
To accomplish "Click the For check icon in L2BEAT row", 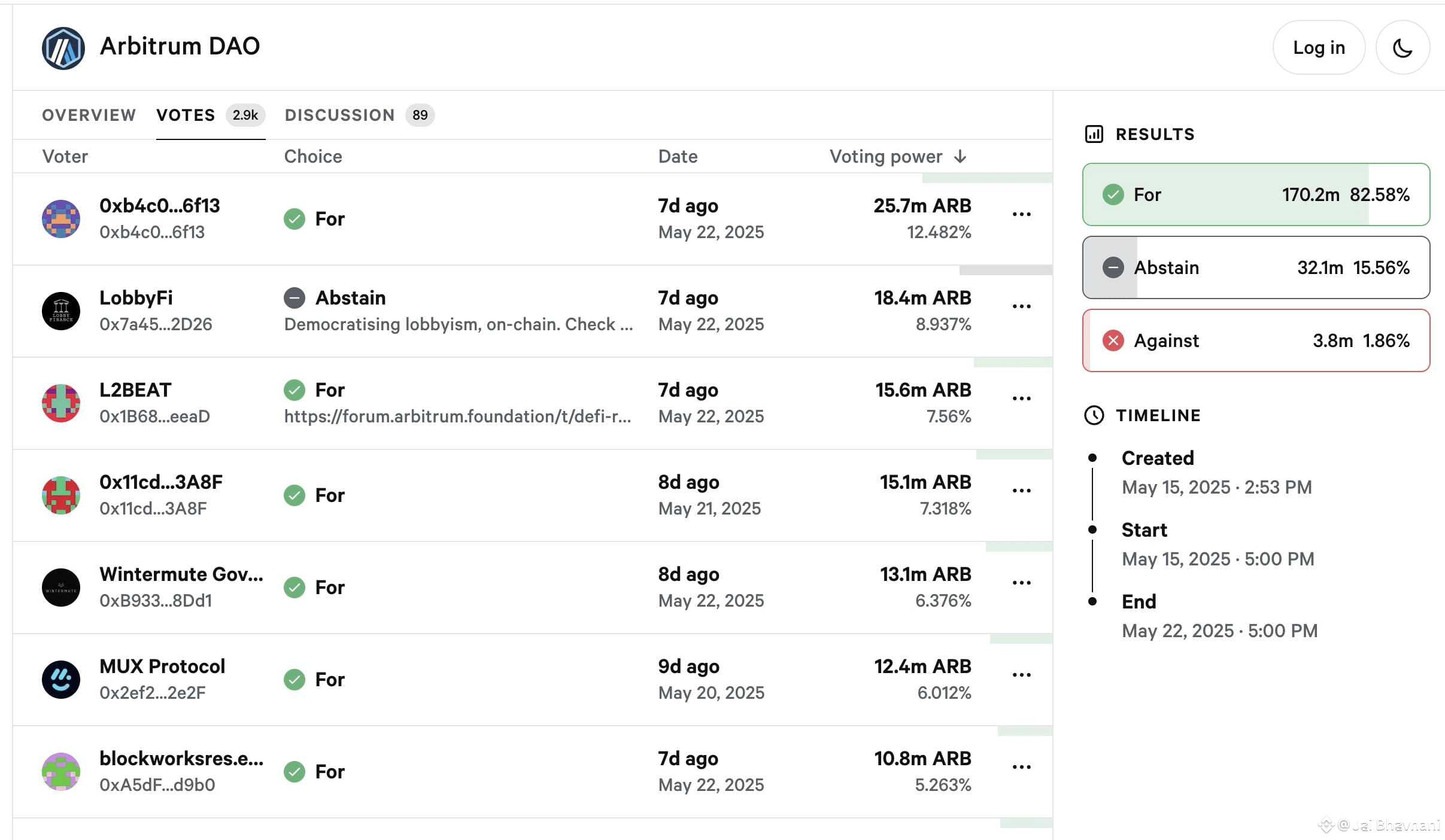I will click(295, 390).
